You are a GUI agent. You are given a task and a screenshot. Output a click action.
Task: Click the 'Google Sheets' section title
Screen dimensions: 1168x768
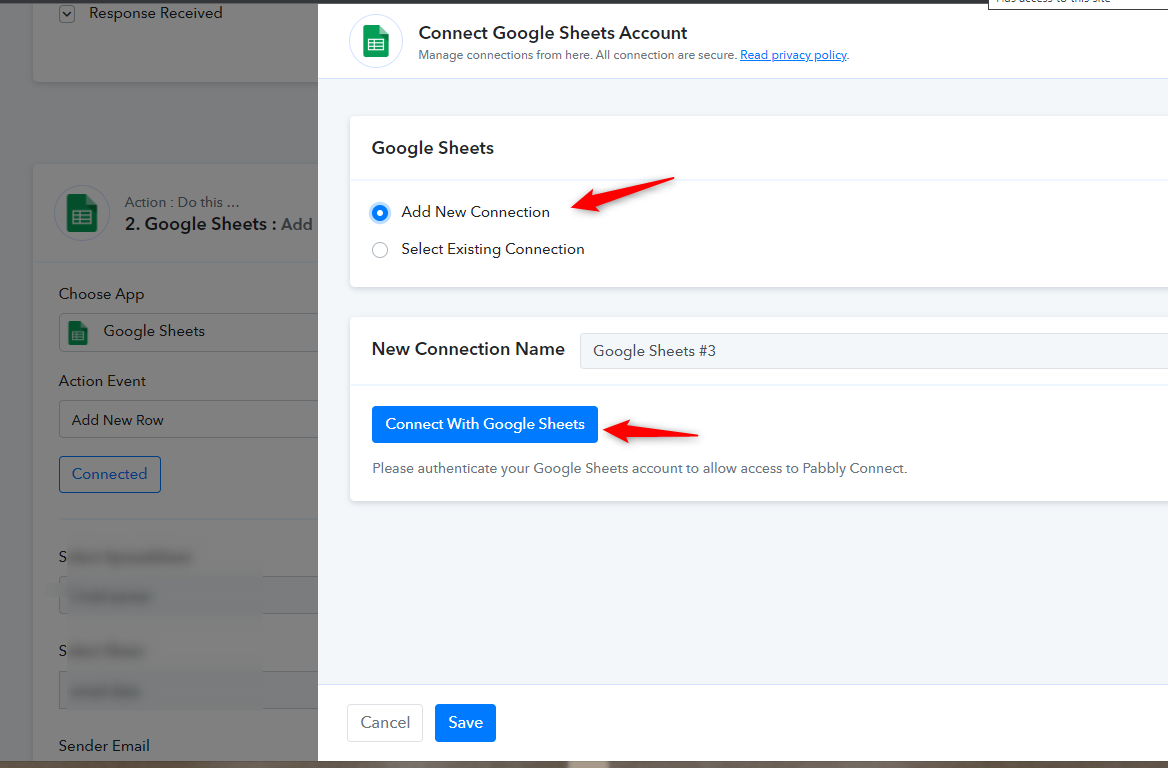(433, 147)
